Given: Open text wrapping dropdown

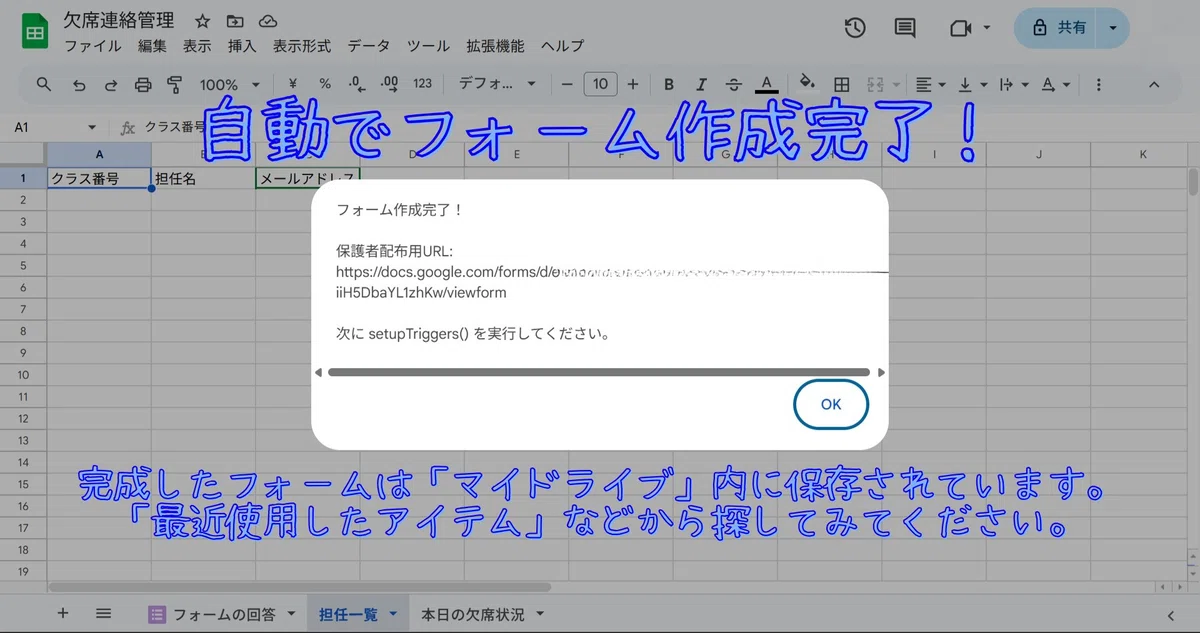Looking at the screenshot, I should (1013, 84).
